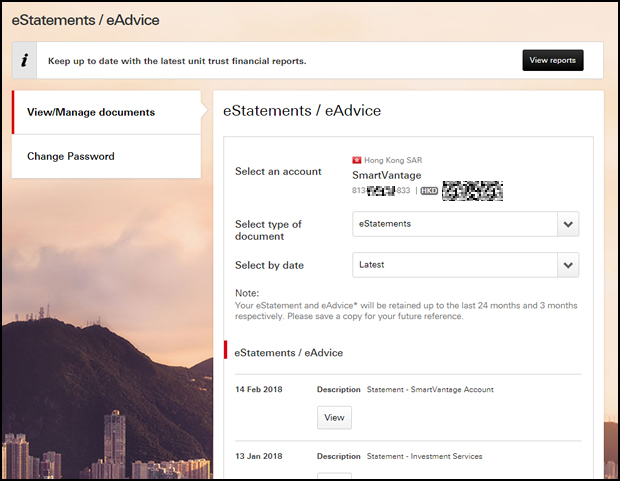Open View/Manage documents menu item
The height and width of the screenshot is (481, 620).
point(106,112)
